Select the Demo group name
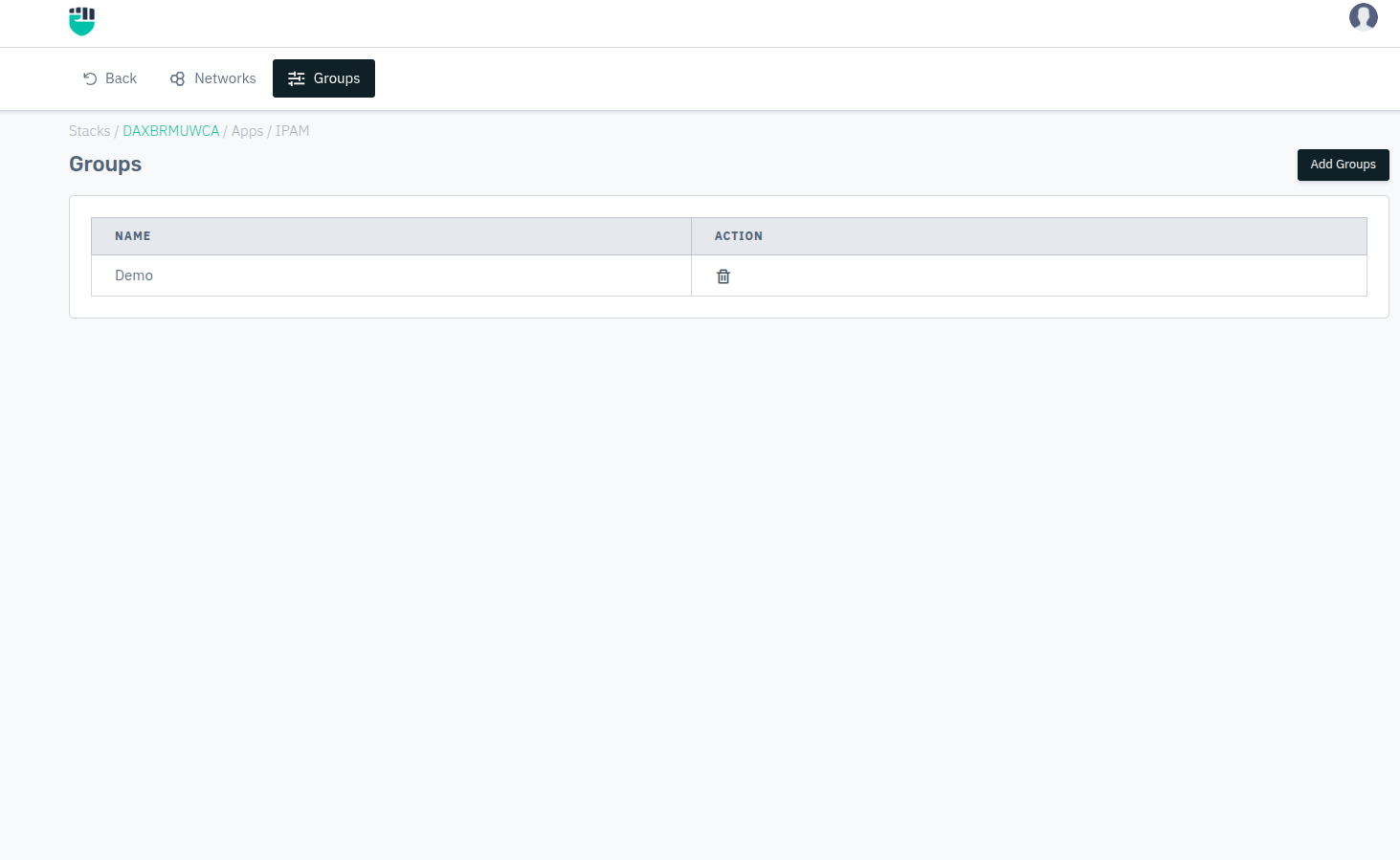Viewport: 1400px width, 860px height. [x=134, y=276]
